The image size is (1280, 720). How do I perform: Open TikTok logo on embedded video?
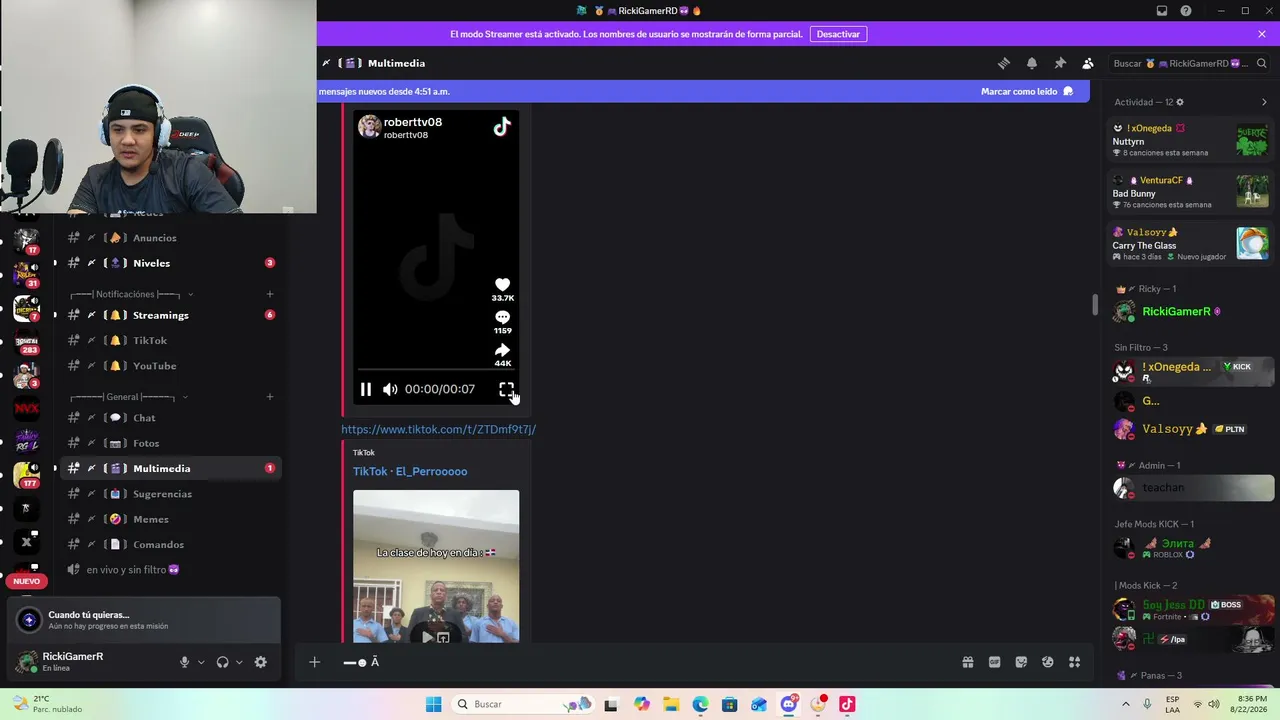pos(502,127)
